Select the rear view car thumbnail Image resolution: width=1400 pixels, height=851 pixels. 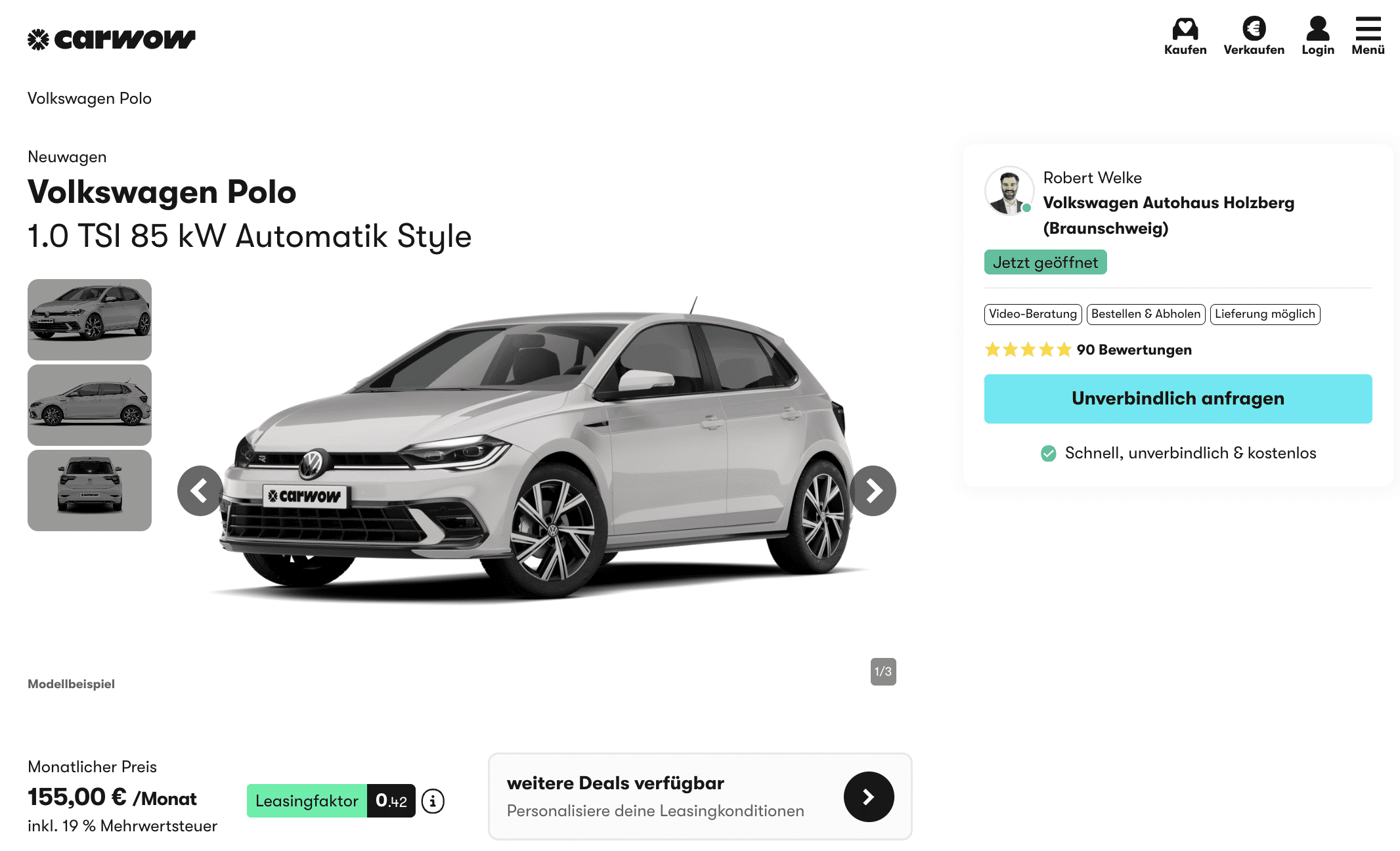(x=89, y=491)
